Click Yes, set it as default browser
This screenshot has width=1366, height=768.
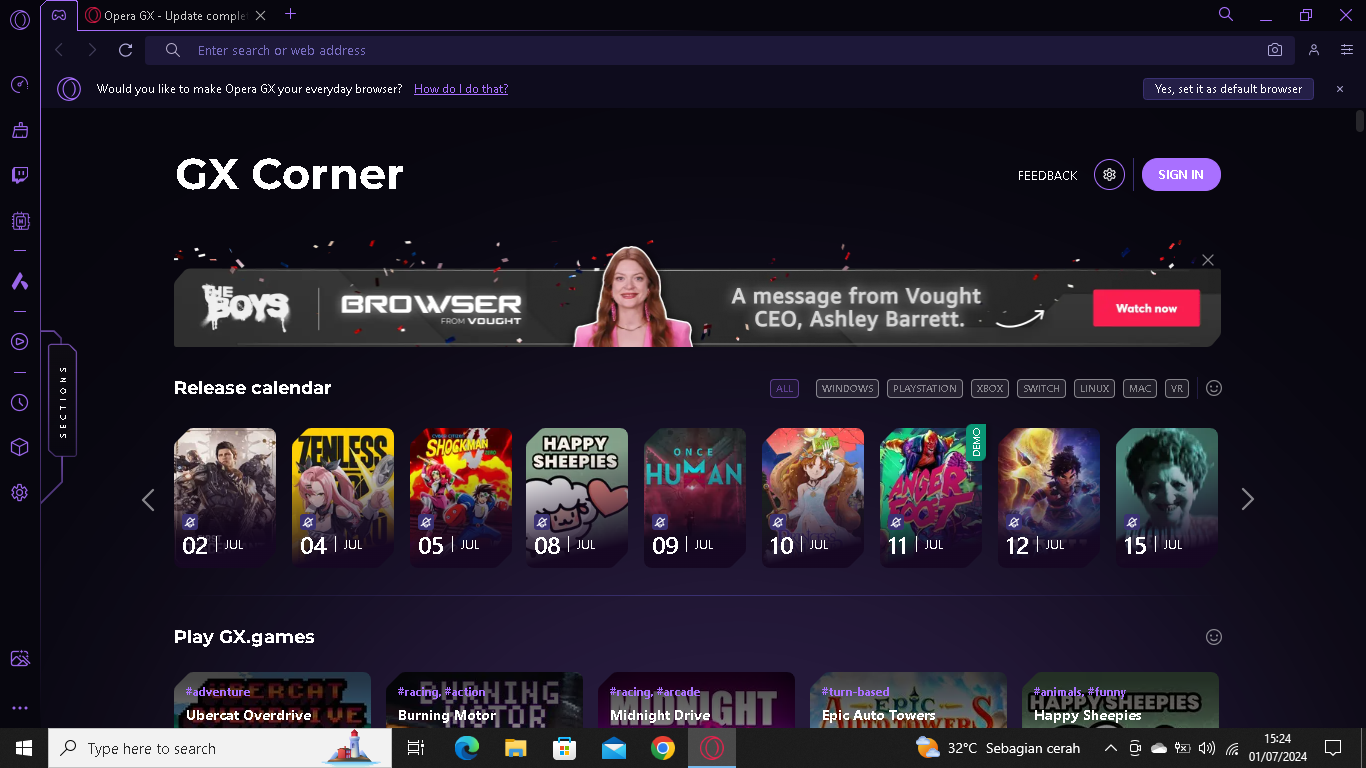pos(1228,89)
